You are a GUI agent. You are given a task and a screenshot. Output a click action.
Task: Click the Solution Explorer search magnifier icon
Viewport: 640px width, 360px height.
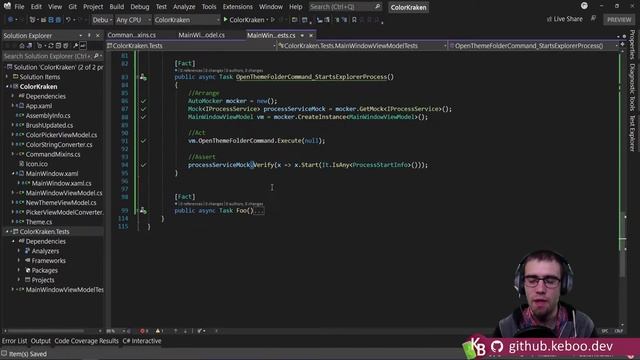pos(96,56)
